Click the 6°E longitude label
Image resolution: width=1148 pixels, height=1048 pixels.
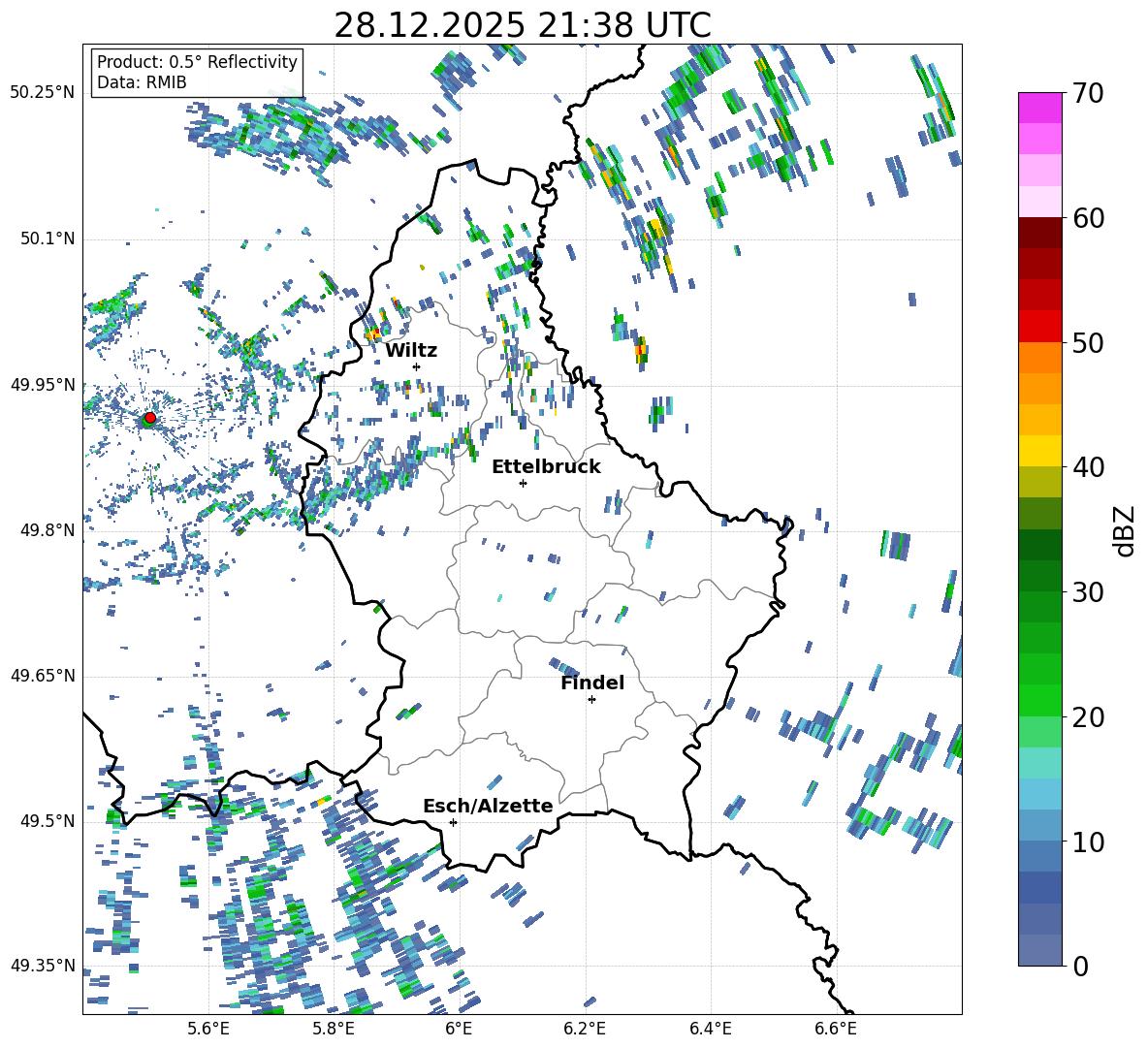click(x=459, y=1029)
